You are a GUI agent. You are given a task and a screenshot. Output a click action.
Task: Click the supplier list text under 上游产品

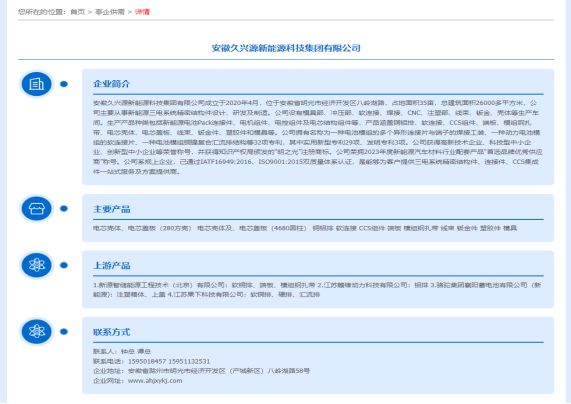[317, 290]
